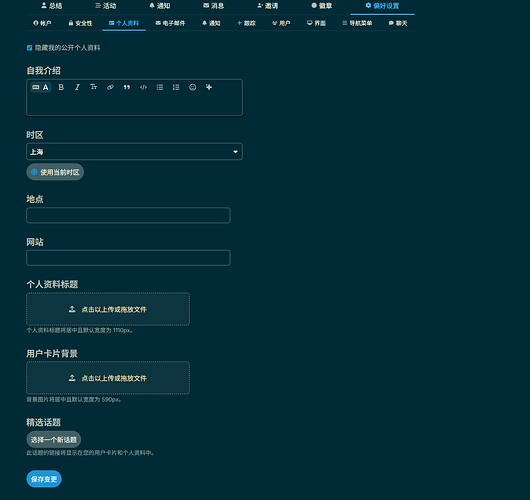
Task: Switch to rich text mode (A icon)
Action: coord(46,87)
